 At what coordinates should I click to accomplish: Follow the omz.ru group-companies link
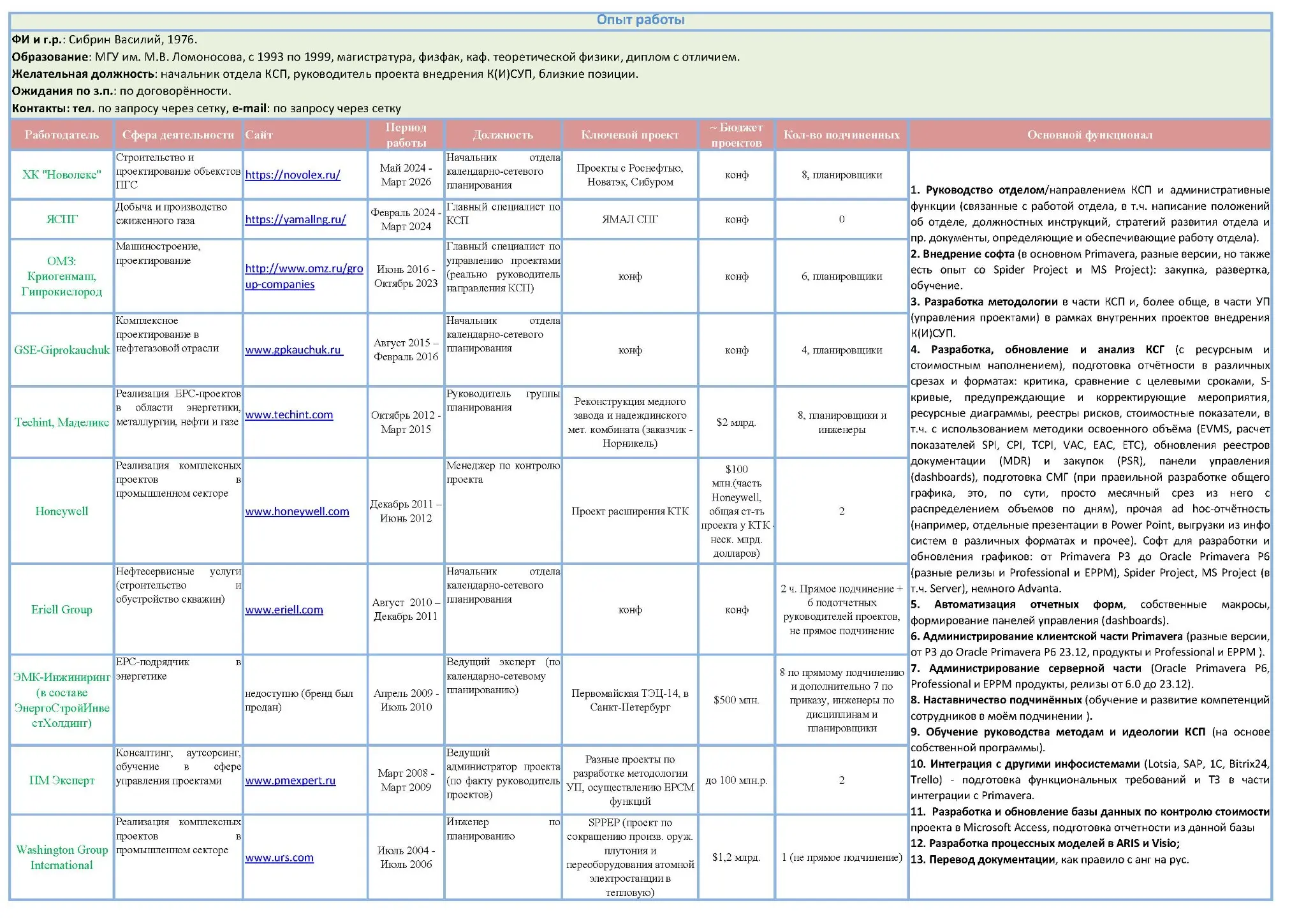click(304, 276)
